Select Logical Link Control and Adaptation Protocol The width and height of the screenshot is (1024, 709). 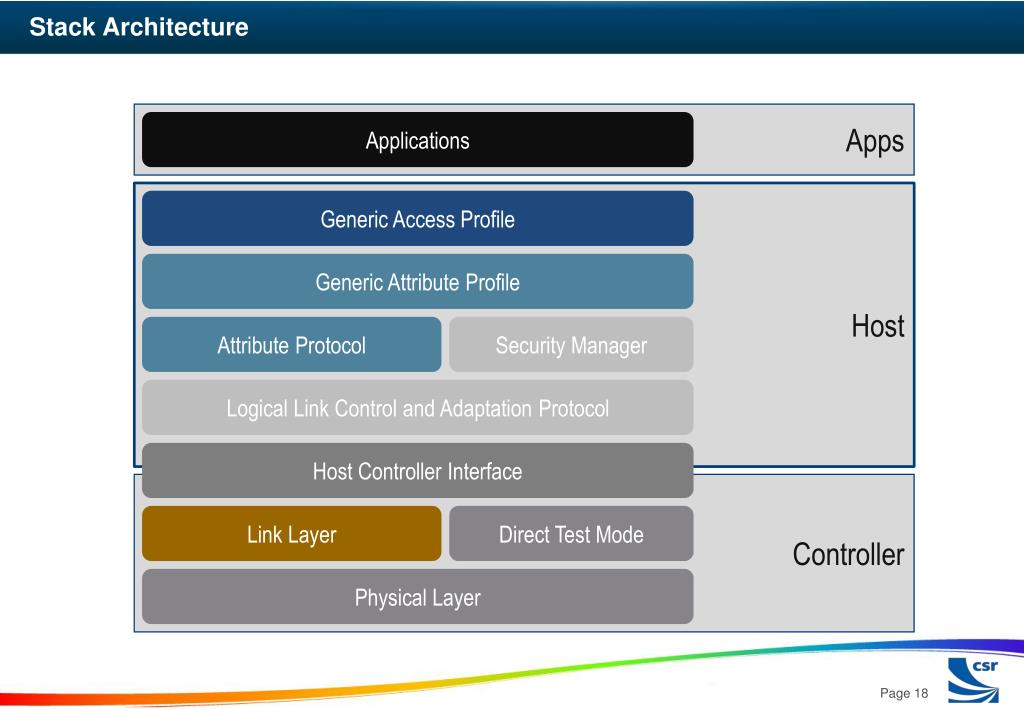(417, 408)
